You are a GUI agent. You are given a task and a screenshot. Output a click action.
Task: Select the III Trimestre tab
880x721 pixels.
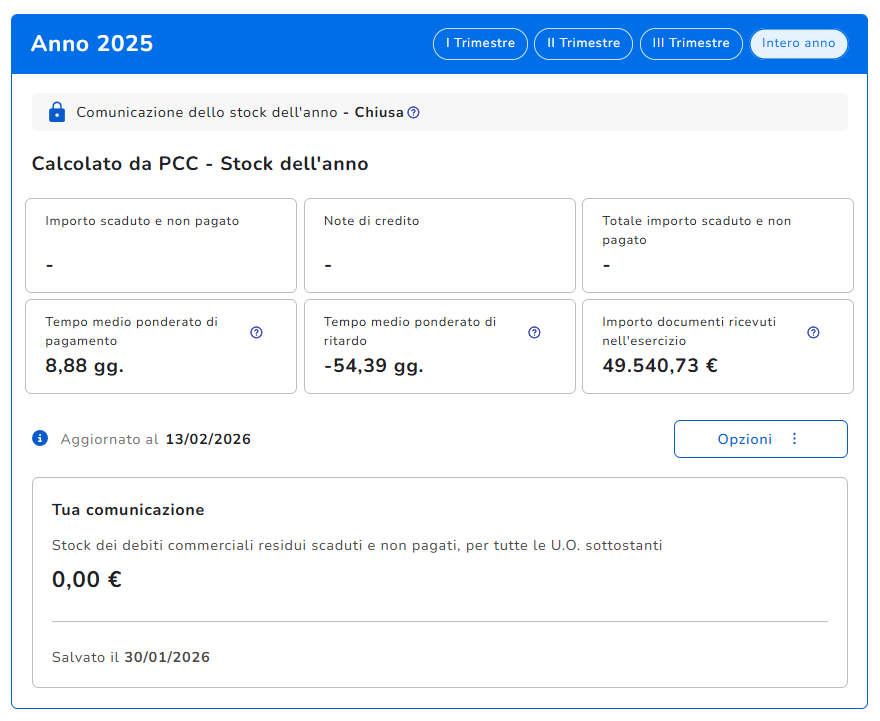pyautogui.click(x=691, y=44)
